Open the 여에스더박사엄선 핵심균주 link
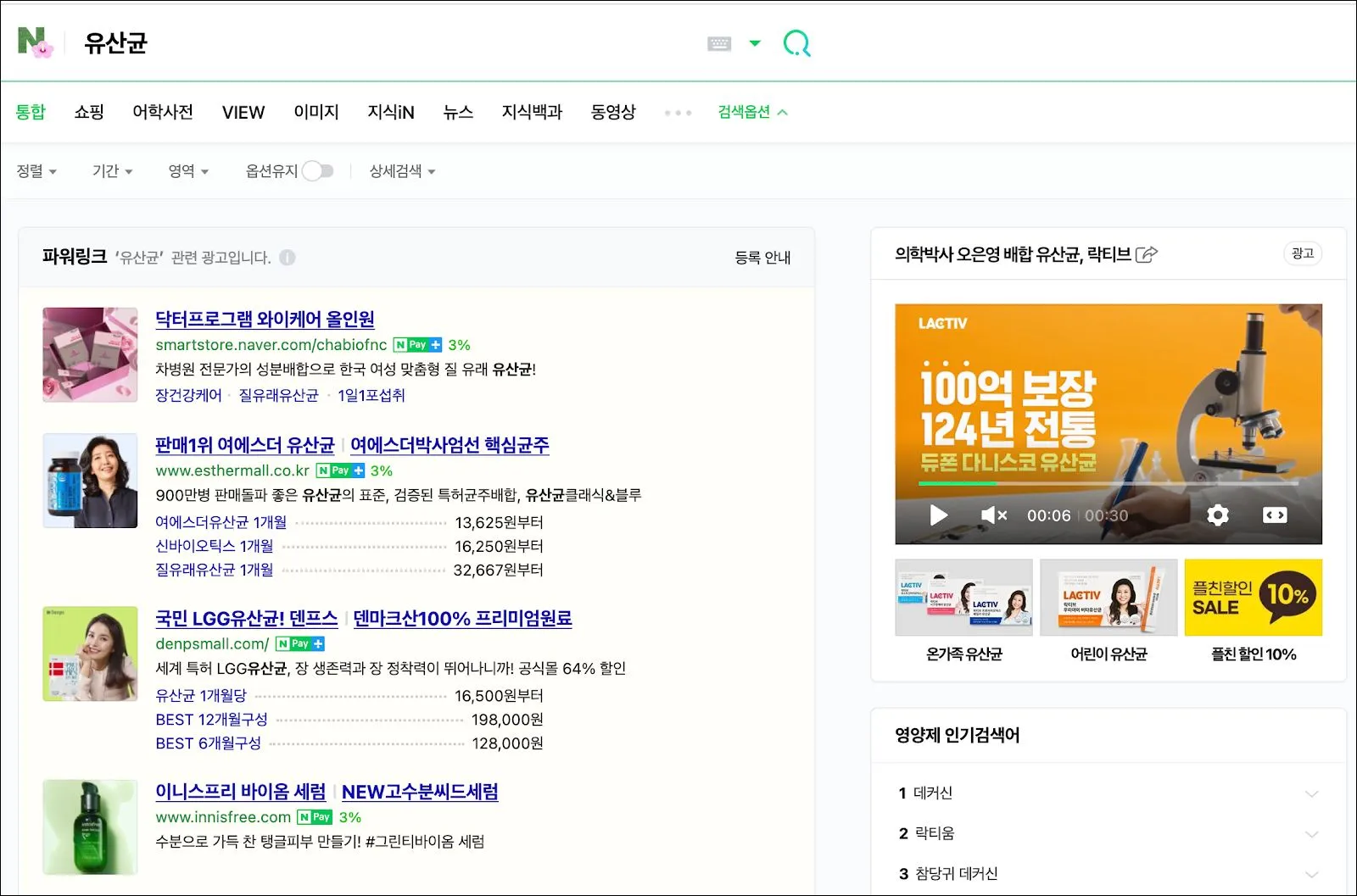The height and width of the screenshot is (896, 1357). pyautogui.click(x=450, y=445)
